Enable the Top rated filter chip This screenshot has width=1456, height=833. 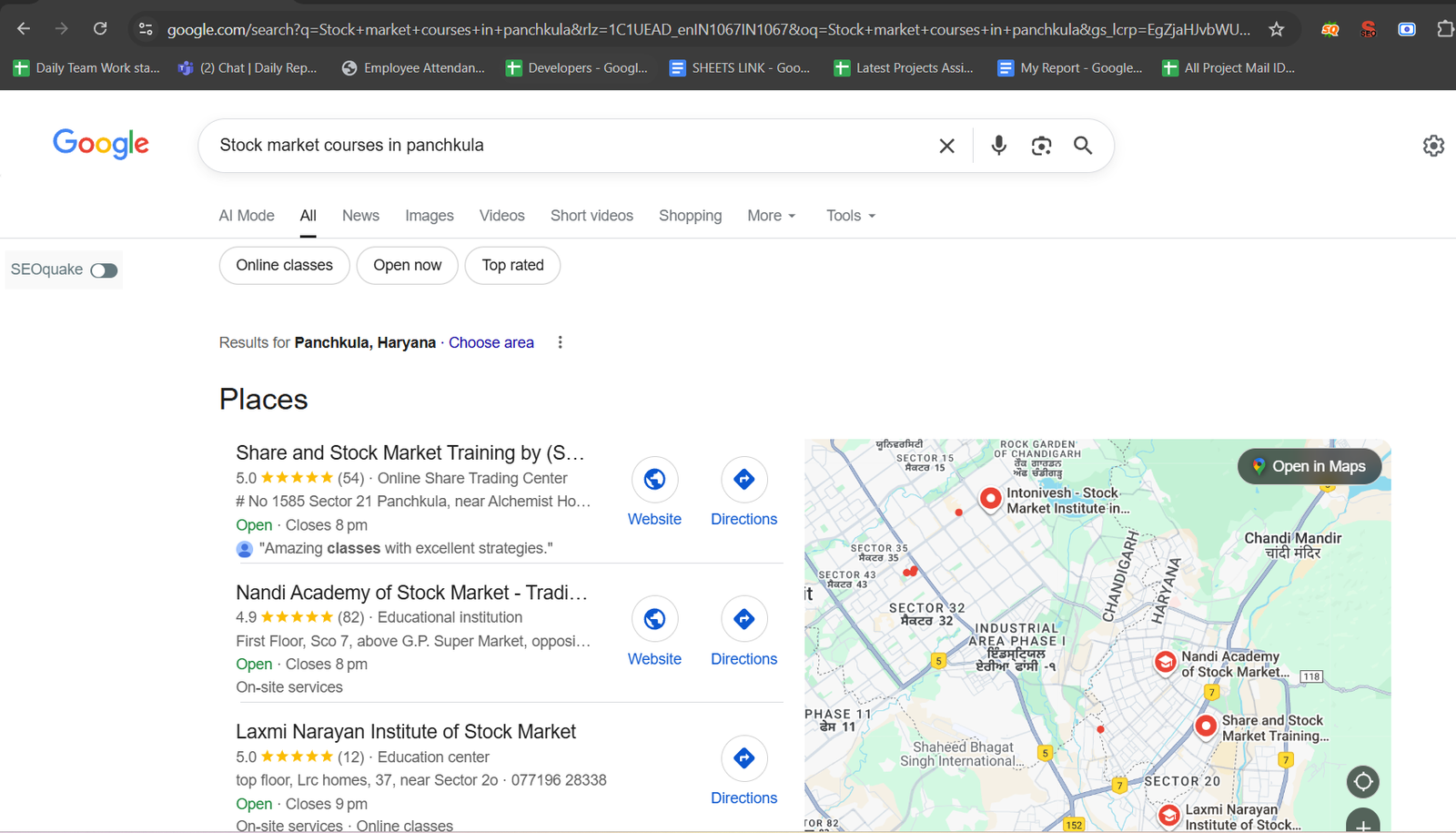512,266
